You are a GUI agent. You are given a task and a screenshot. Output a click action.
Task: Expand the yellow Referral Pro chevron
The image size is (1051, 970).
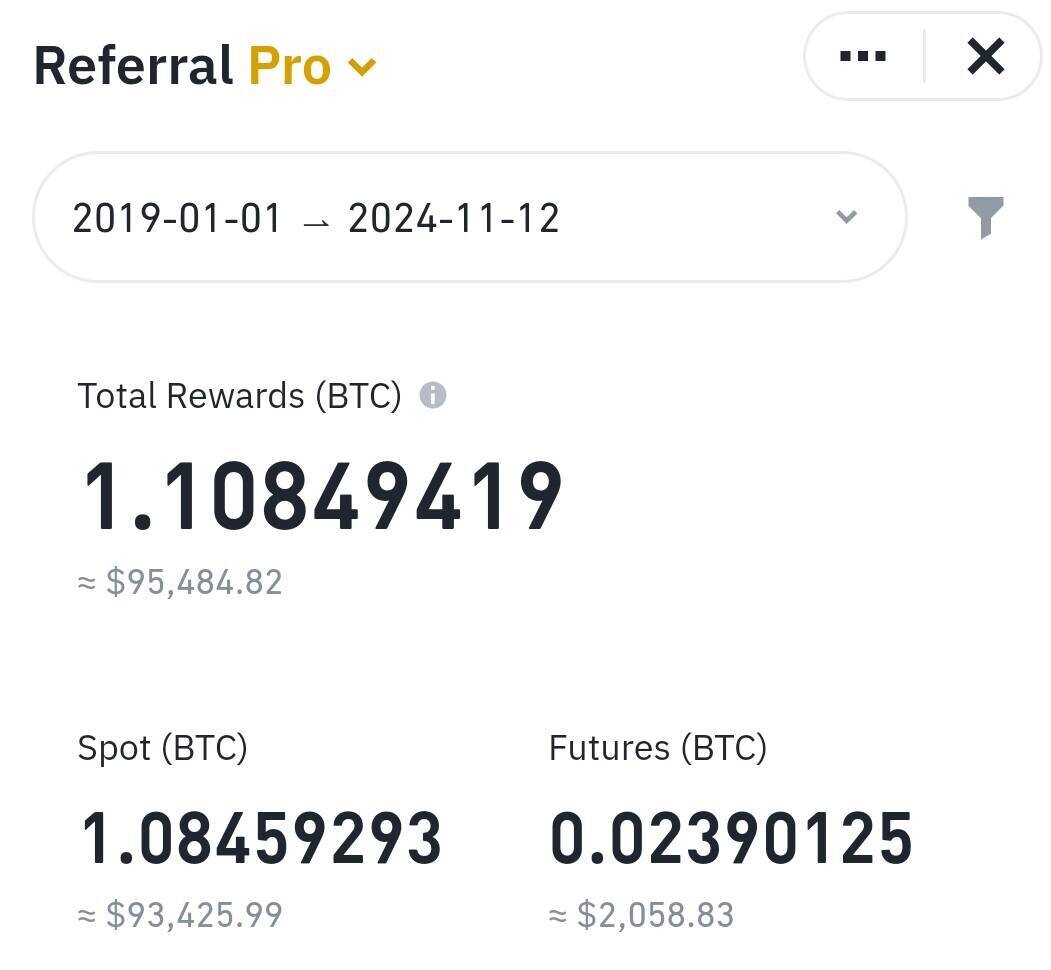pos(362,67)
